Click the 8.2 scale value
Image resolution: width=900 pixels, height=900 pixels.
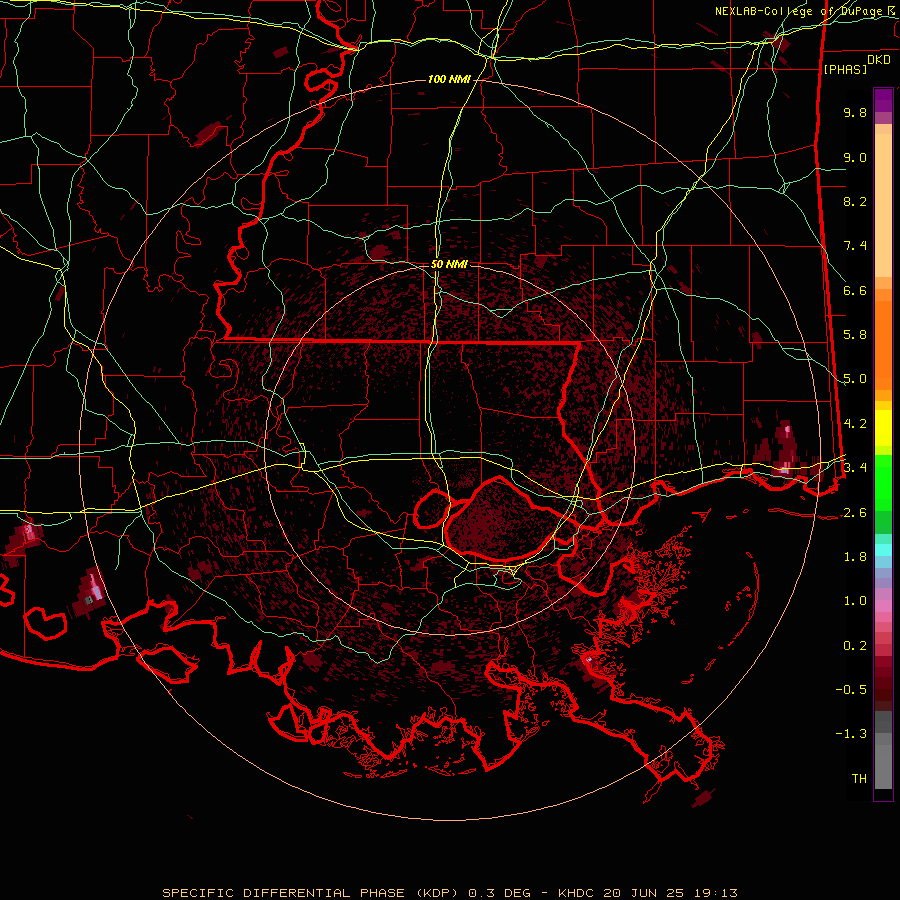pyautogui.click(x=855, y=201)
